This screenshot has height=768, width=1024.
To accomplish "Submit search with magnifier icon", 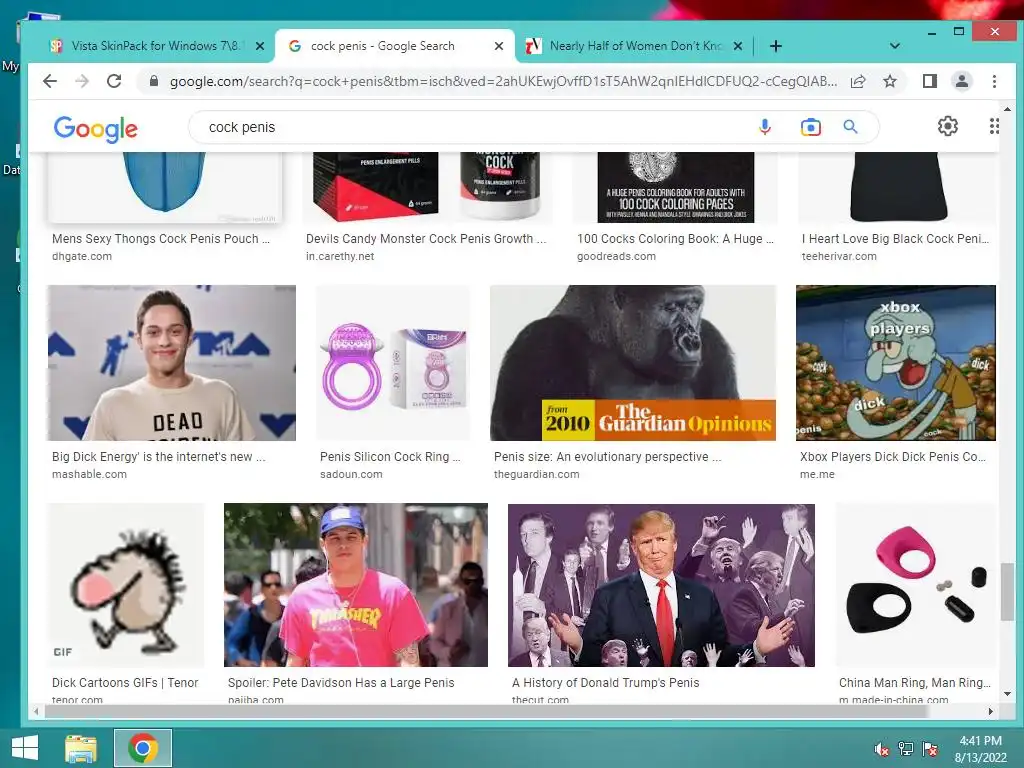I will [x=850, y=127].
